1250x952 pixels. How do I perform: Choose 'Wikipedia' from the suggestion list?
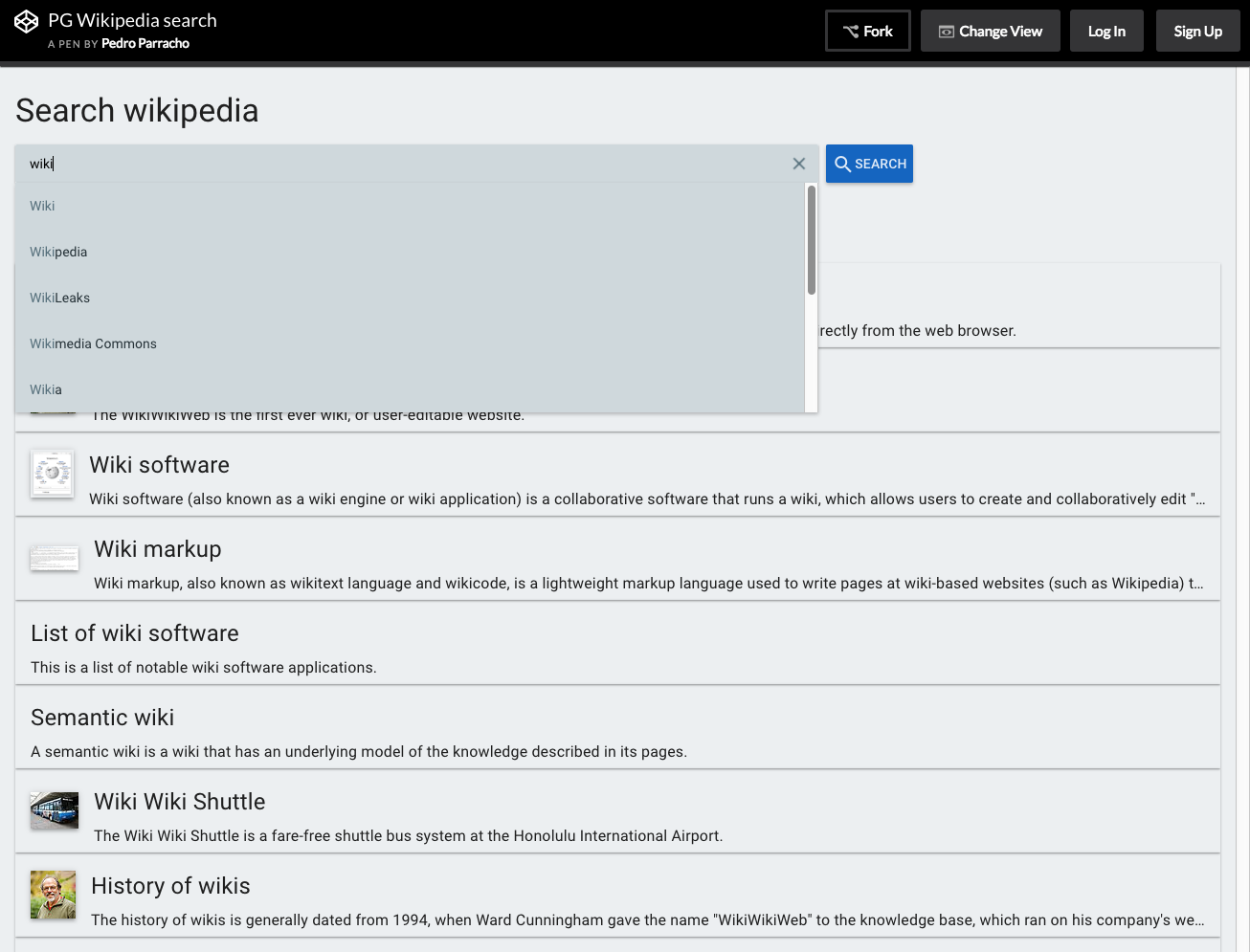(58, 252)
